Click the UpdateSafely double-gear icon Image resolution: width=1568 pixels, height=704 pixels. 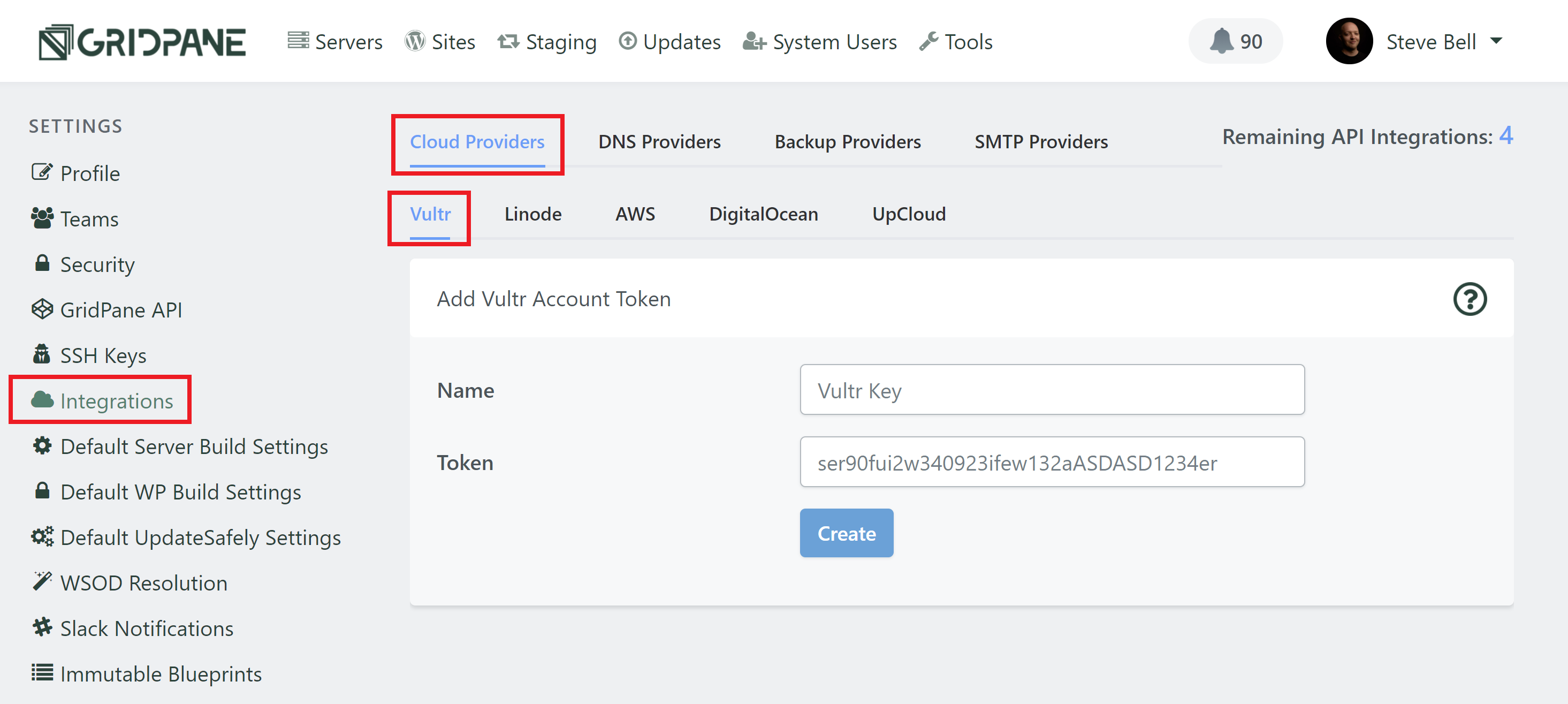(x=42, y=535)
